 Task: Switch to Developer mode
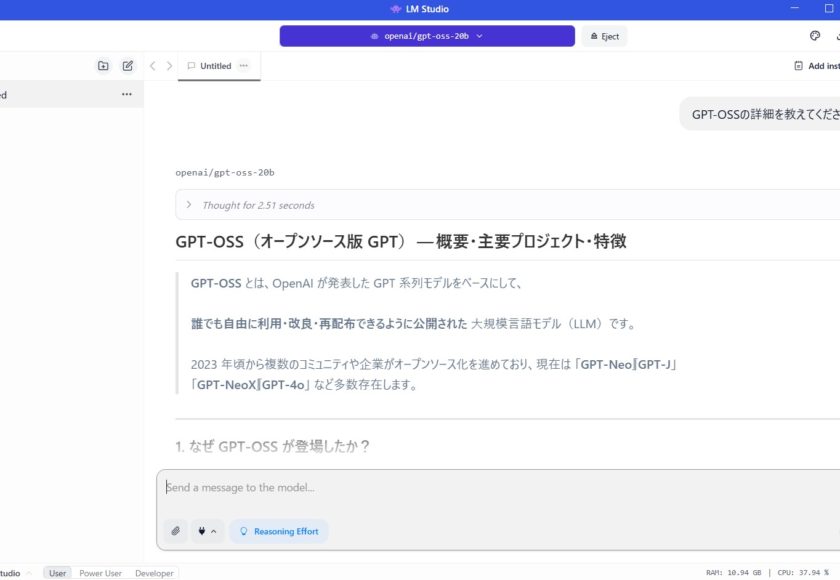[154, 573]
